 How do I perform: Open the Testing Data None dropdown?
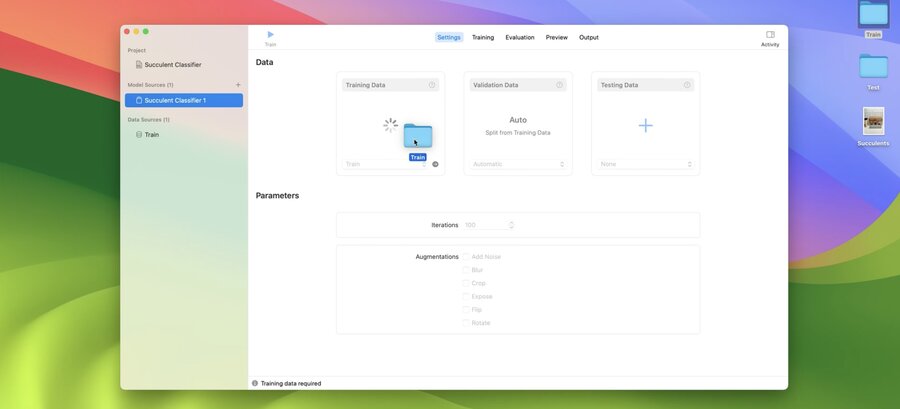[x=646, y=164]
